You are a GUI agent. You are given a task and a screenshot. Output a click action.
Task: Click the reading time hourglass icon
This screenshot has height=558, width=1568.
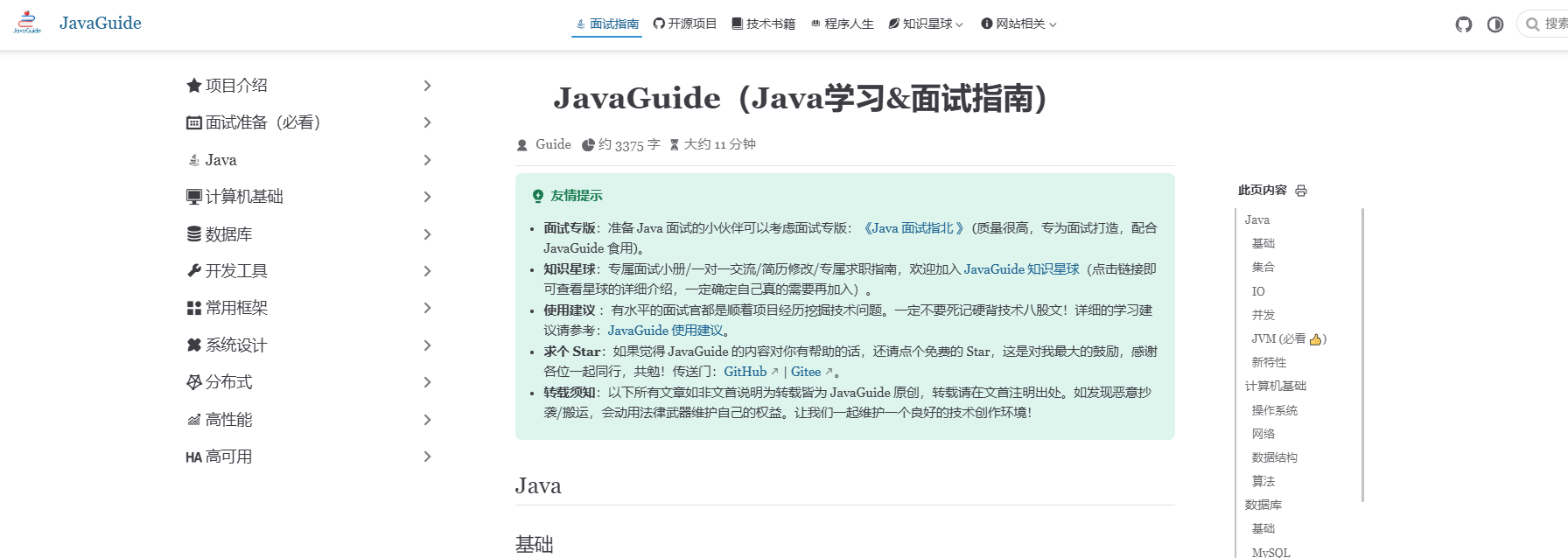pyautogui.click(x=675, y=145)
